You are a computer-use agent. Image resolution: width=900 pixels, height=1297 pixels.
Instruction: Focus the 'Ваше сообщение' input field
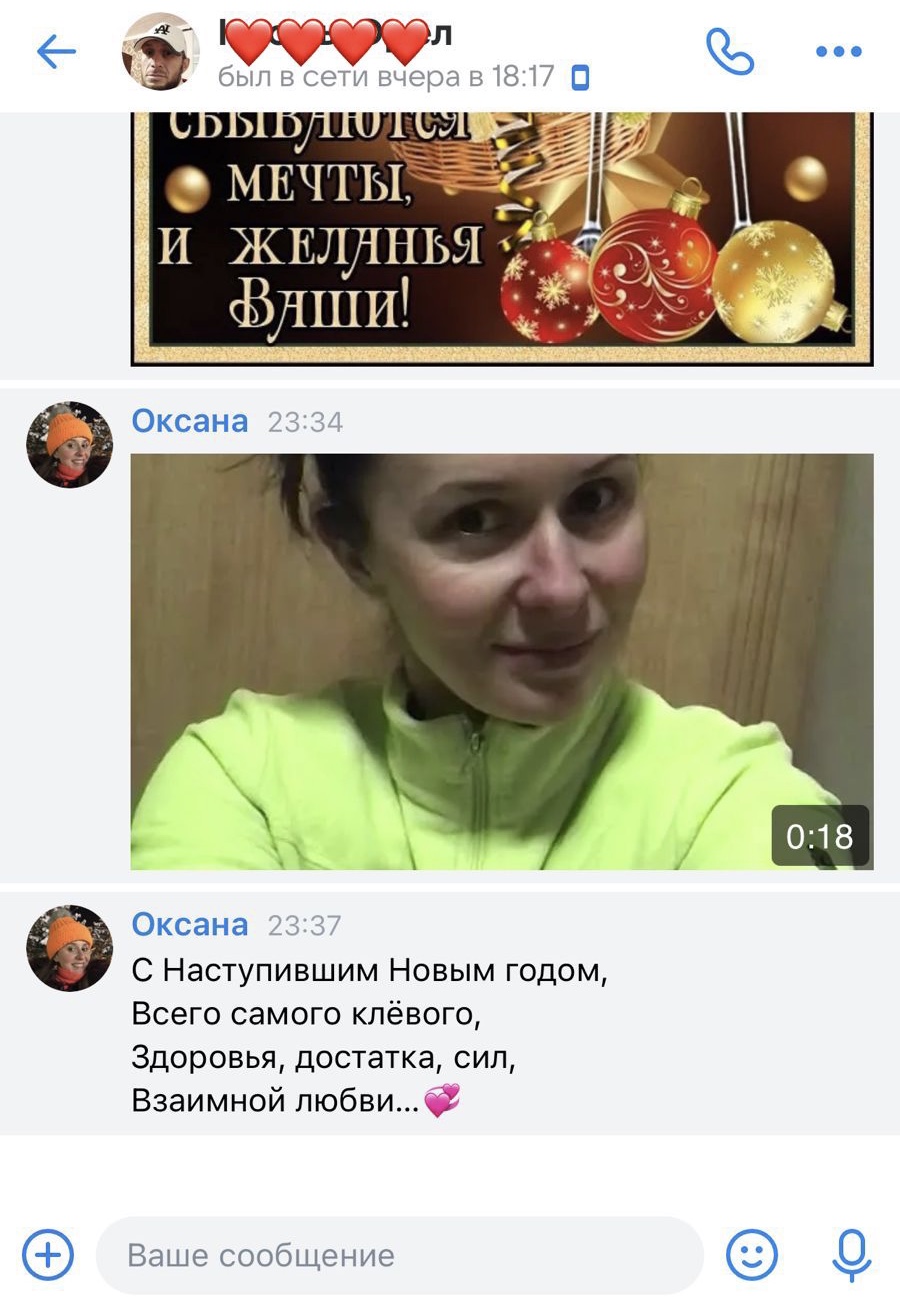[400, 1255]
